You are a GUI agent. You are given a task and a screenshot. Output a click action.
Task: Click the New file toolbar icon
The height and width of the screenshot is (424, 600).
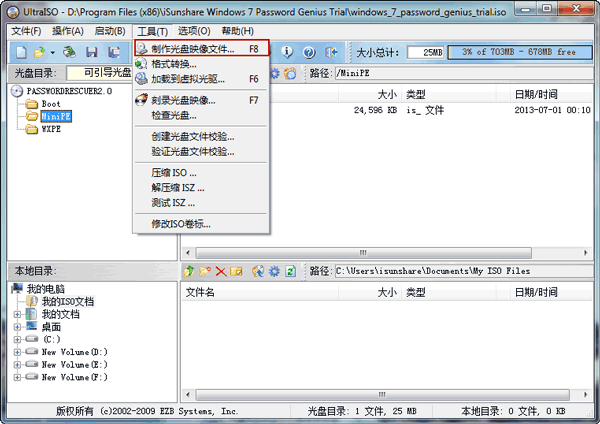(21, 52)
